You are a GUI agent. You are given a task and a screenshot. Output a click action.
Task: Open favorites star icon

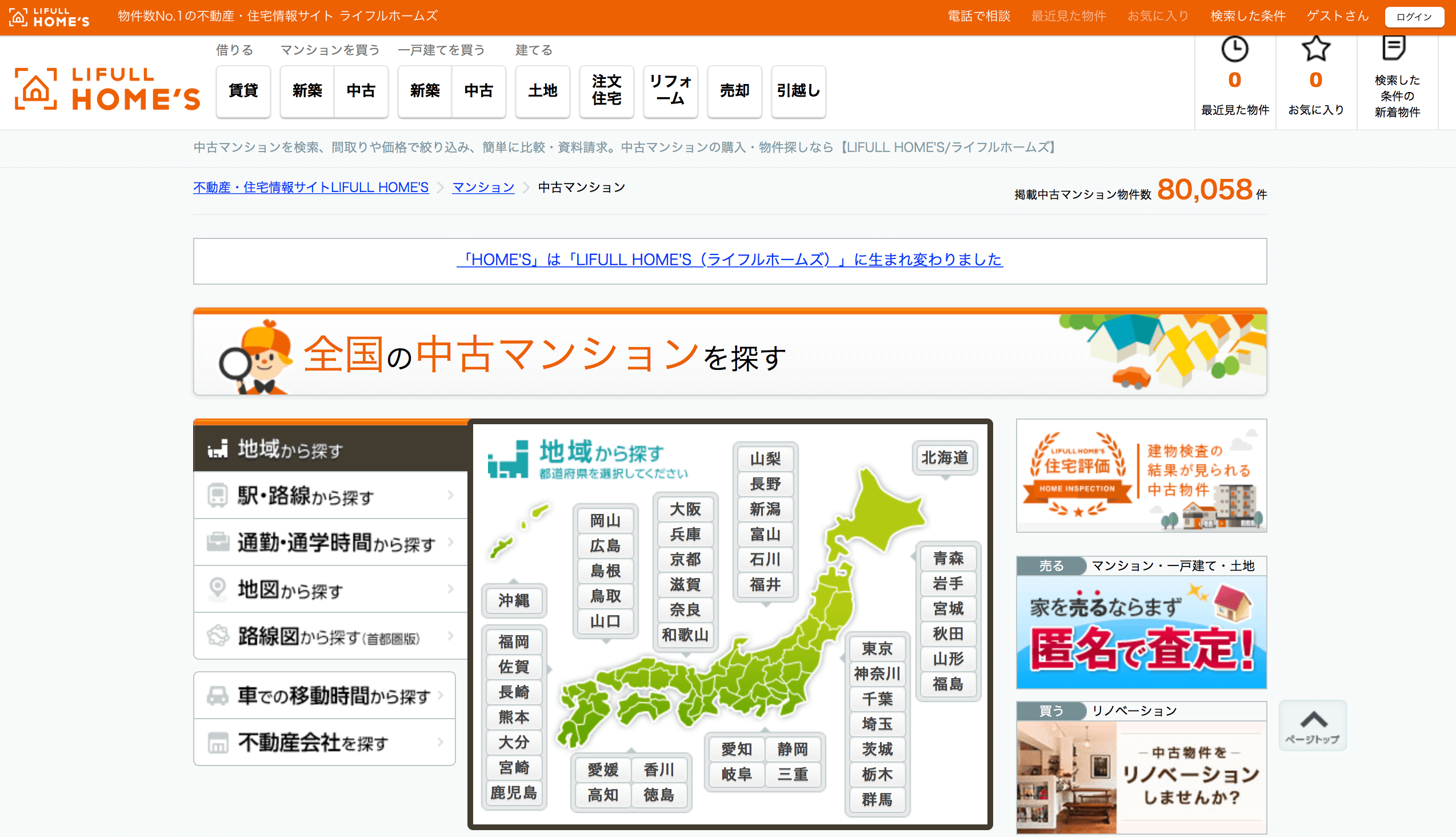coord(1316,48)
